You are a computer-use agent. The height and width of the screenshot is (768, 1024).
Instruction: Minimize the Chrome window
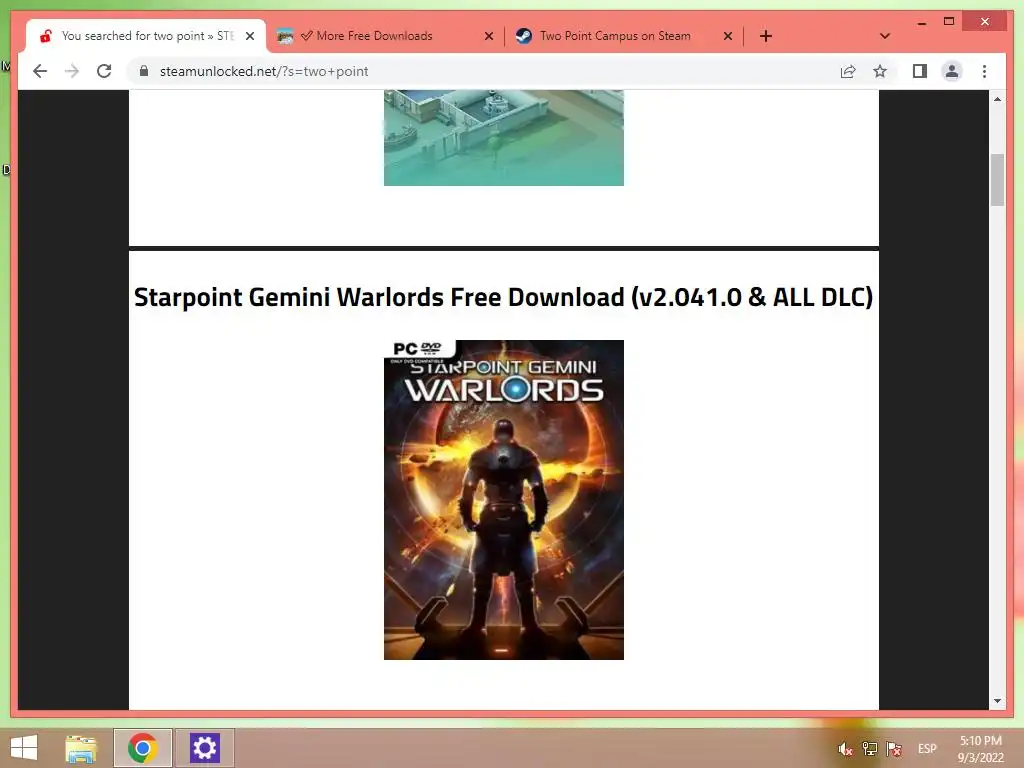[x=921, y=22]
